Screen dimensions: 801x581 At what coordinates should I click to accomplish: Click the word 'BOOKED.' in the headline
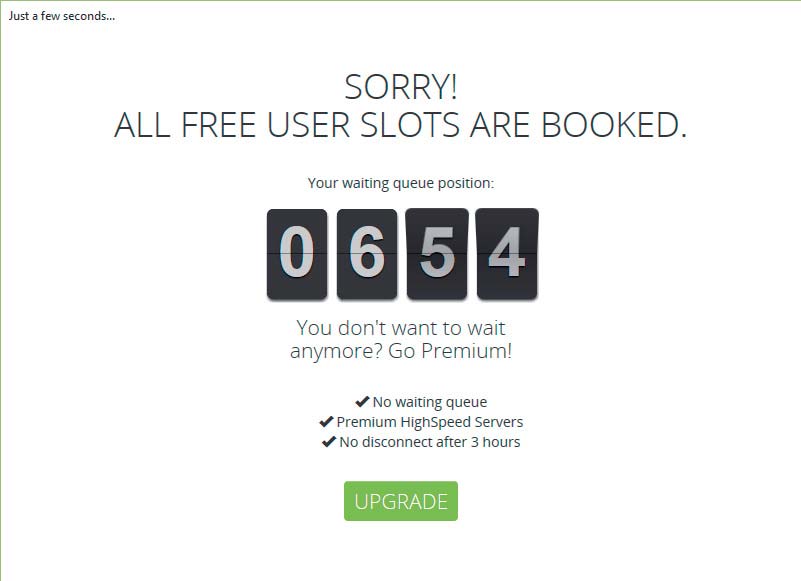point(614,125)
